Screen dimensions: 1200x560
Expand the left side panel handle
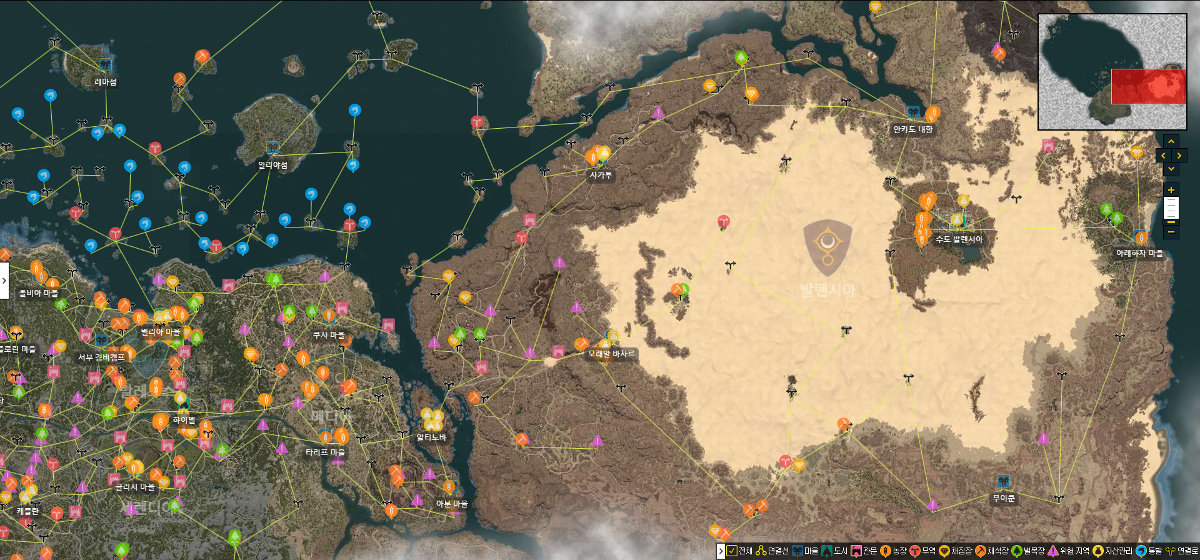point(4,278)
